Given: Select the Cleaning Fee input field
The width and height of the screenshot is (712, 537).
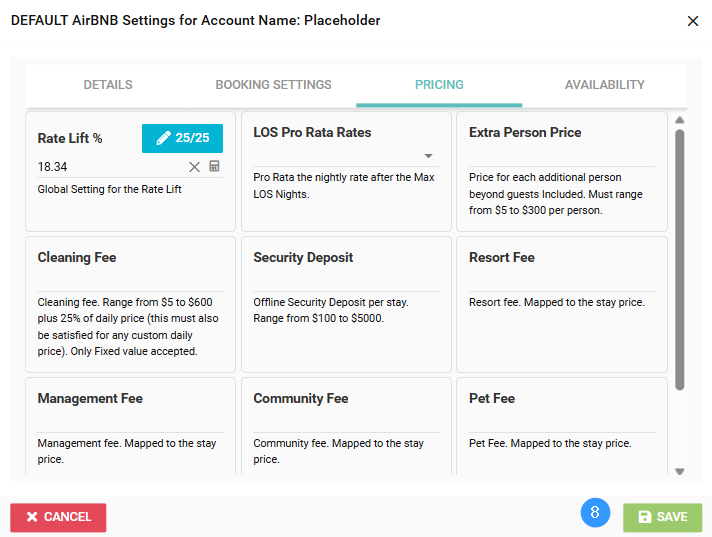Looking at the screenshot, I should coord(130,281).
